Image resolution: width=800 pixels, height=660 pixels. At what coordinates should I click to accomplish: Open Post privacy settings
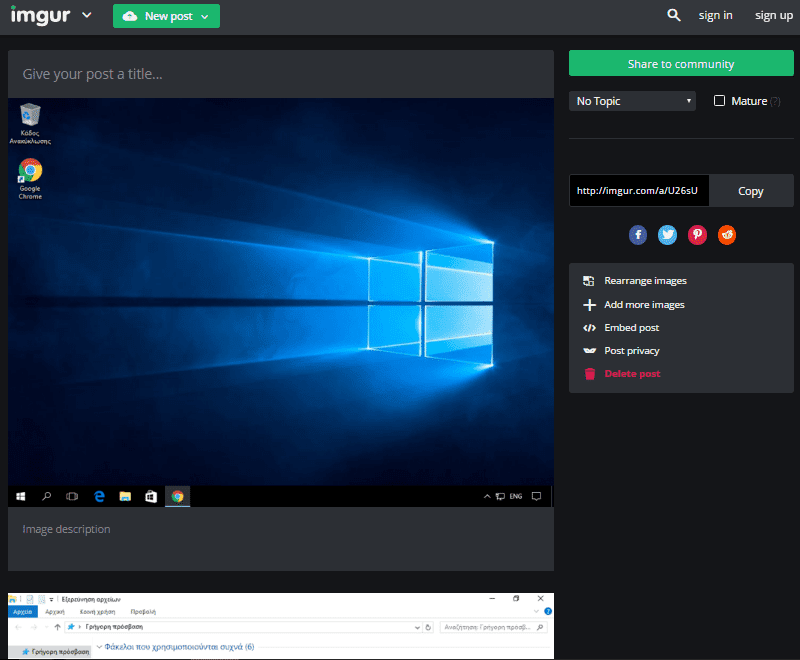point(621,351)
